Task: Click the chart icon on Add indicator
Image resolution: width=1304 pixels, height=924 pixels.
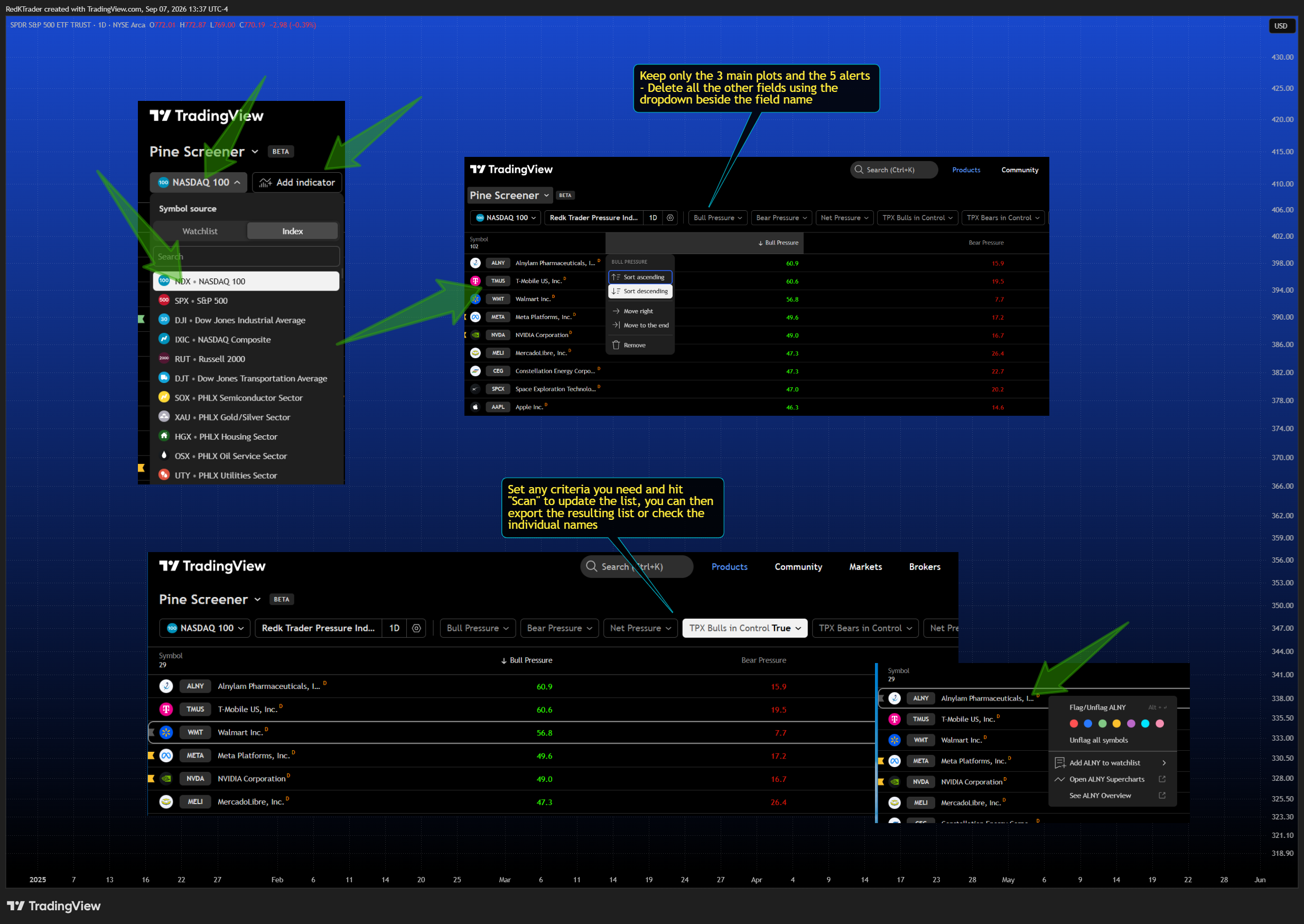Action: click(x=265, y=183)
